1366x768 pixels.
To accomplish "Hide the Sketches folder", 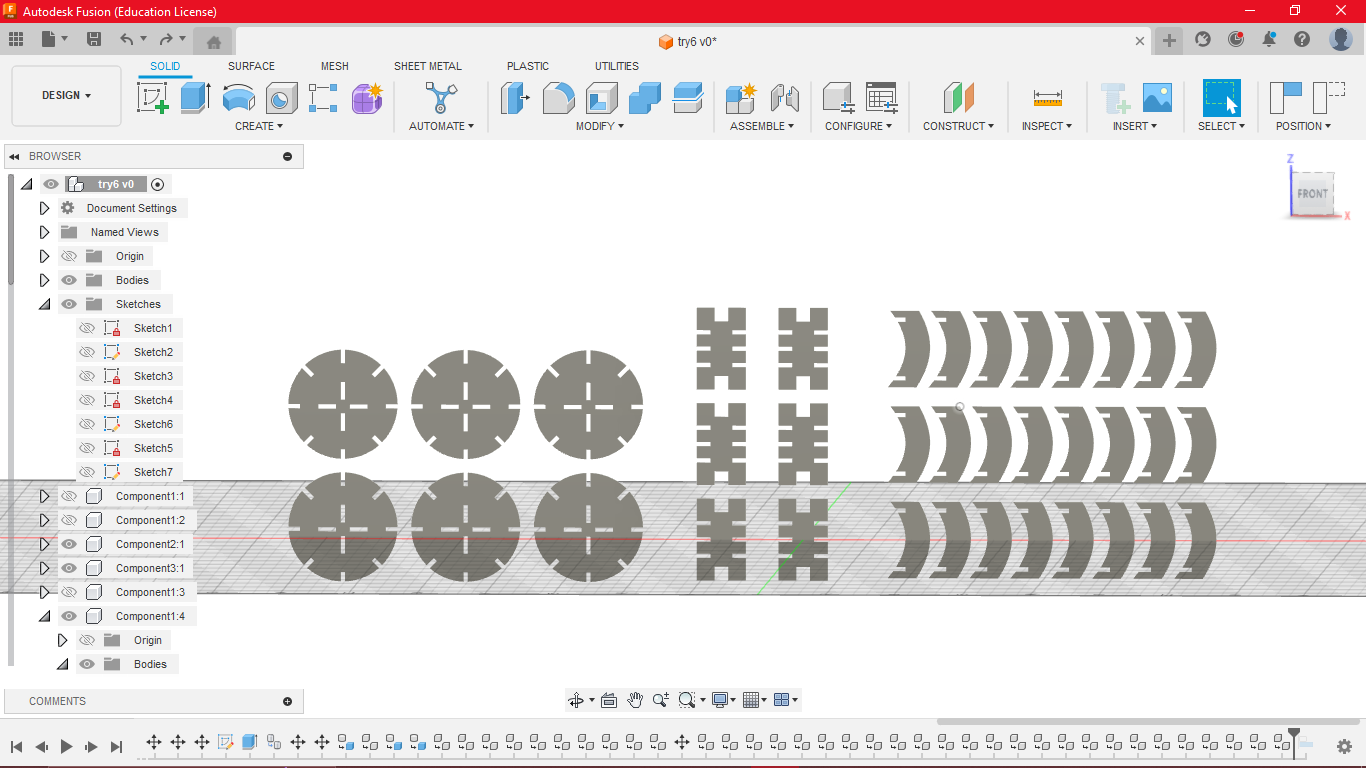I will click(69, 304).
